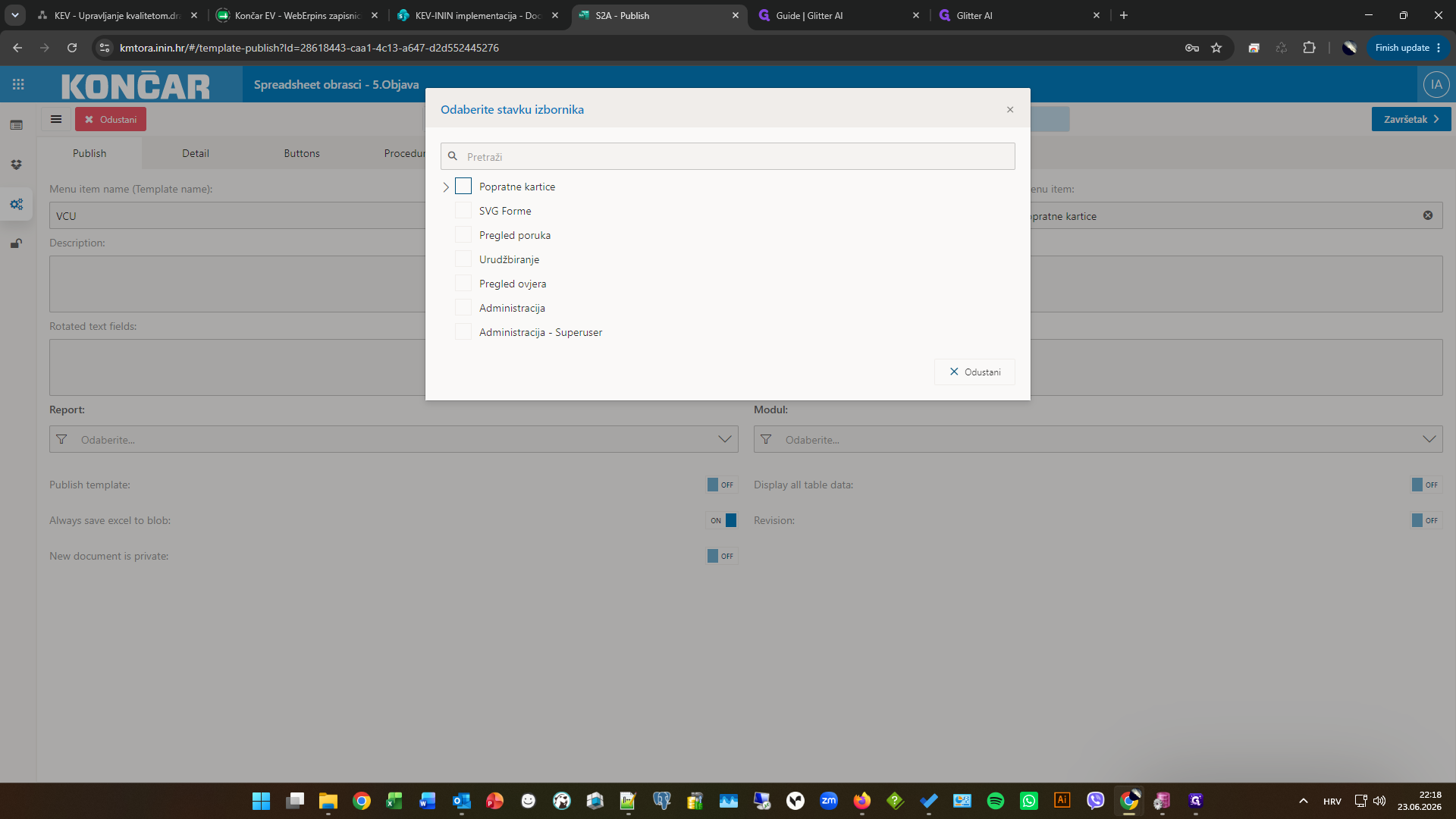This screenshot has height=819, width=1456.
Task: Open the Modul dropdown
Action: 1098,439
